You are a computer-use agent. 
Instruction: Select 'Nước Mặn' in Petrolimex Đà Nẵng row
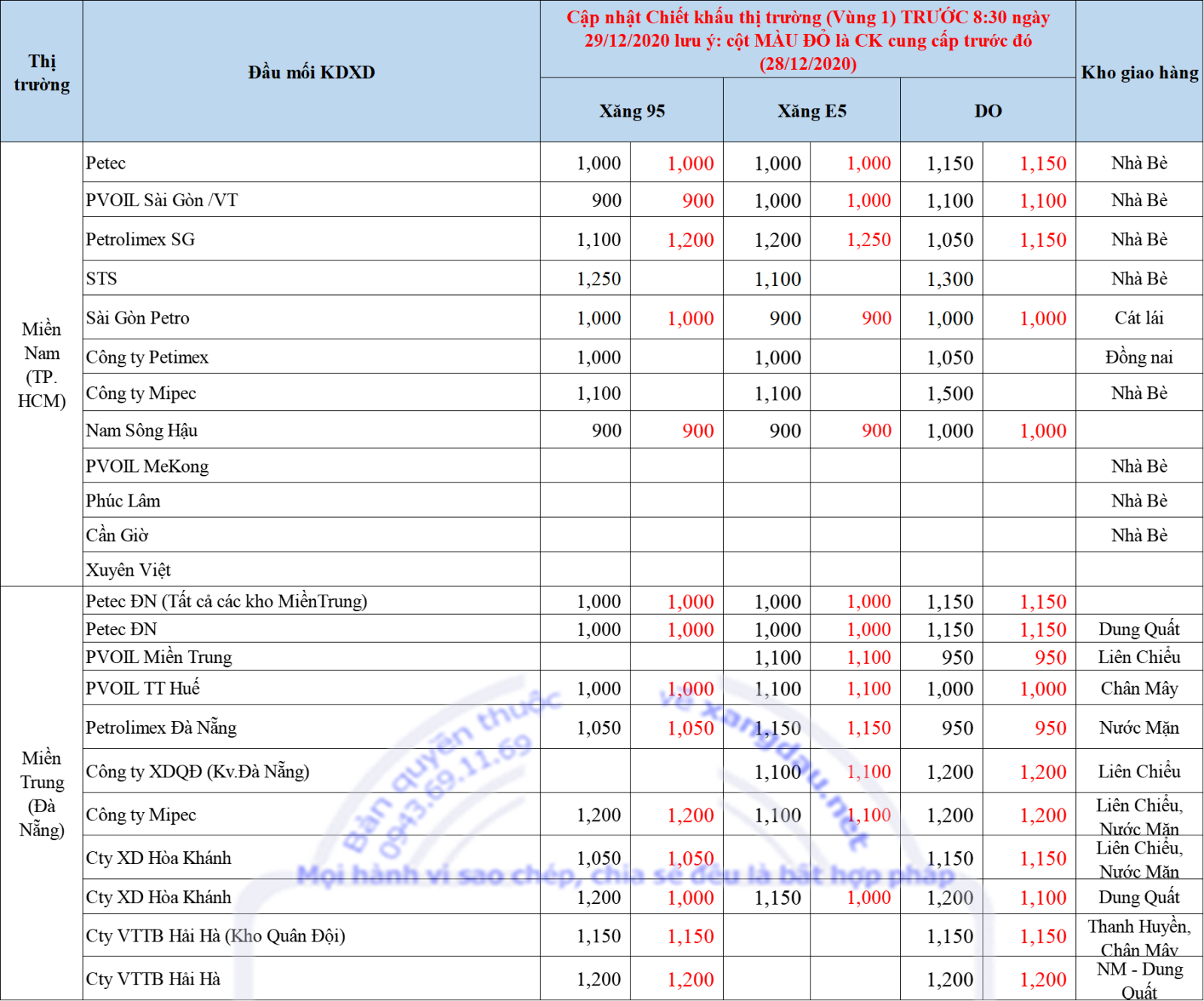point(1139,727)
